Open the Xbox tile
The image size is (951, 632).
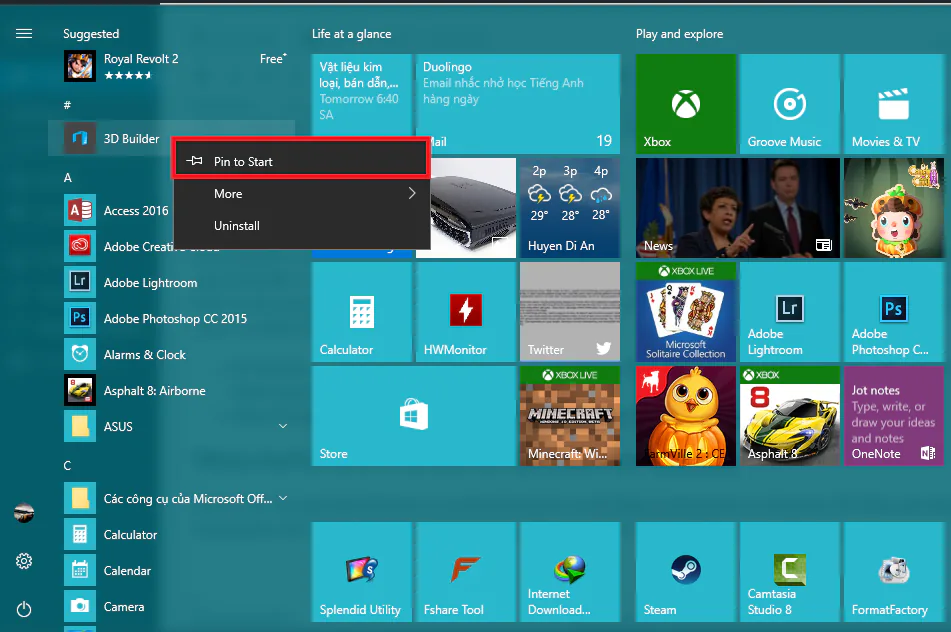click(686, 104)
